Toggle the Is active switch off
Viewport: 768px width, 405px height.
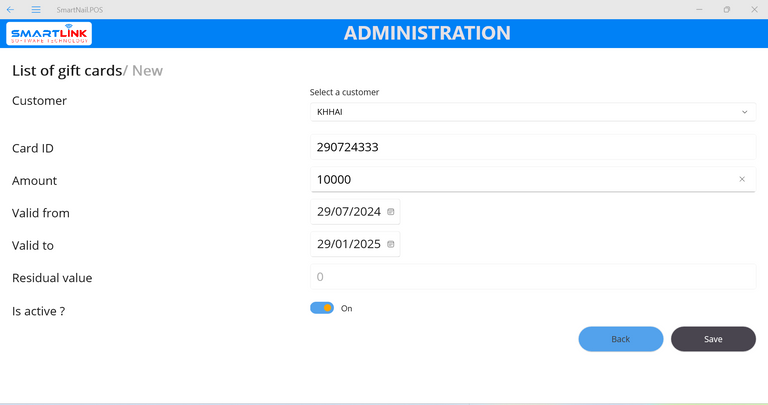coord(322,308)
